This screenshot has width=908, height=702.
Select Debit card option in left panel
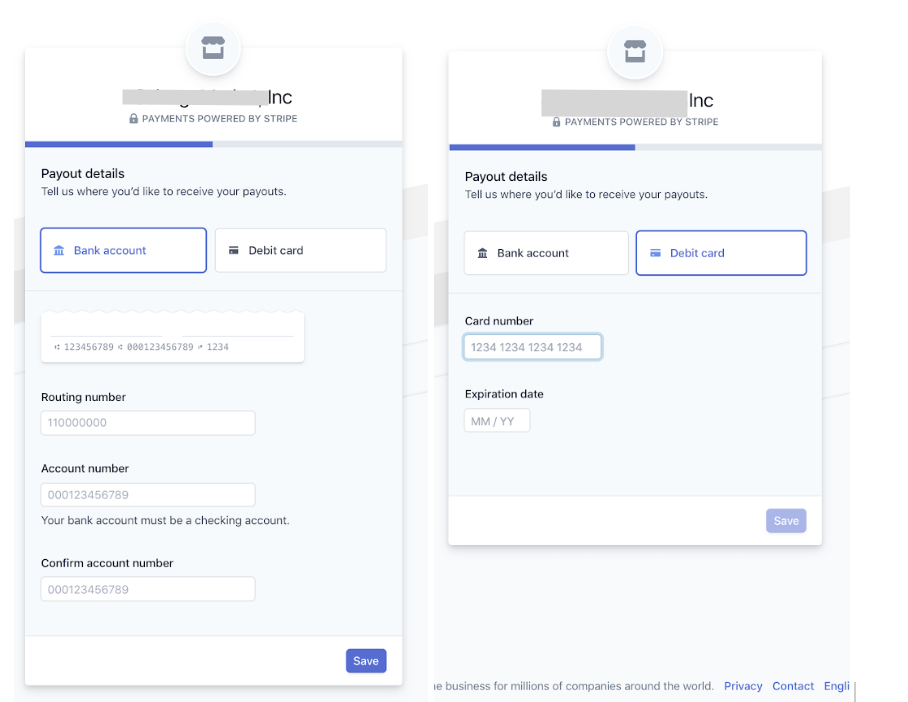(301, 250)
